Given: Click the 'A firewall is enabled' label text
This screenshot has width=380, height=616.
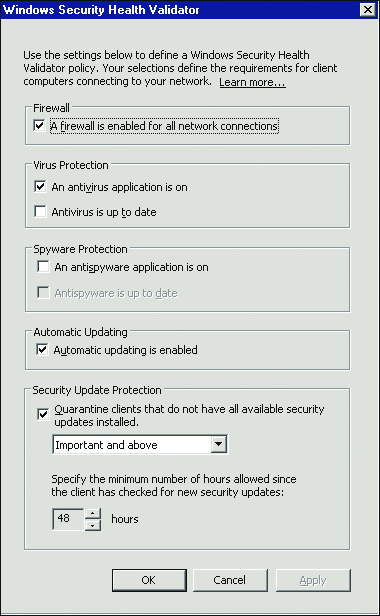Looking at the screenshot, I should (164, 126).
